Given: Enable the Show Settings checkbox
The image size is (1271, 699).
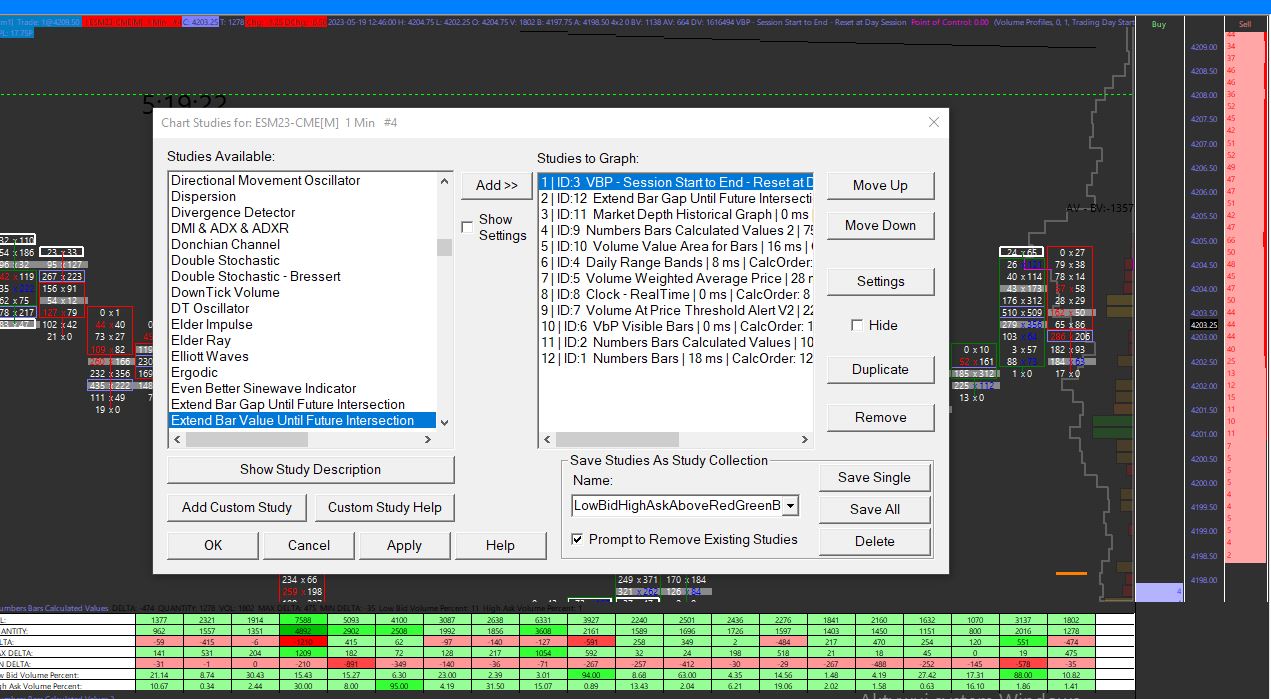Looking at the screenshot, I should 467,227.
